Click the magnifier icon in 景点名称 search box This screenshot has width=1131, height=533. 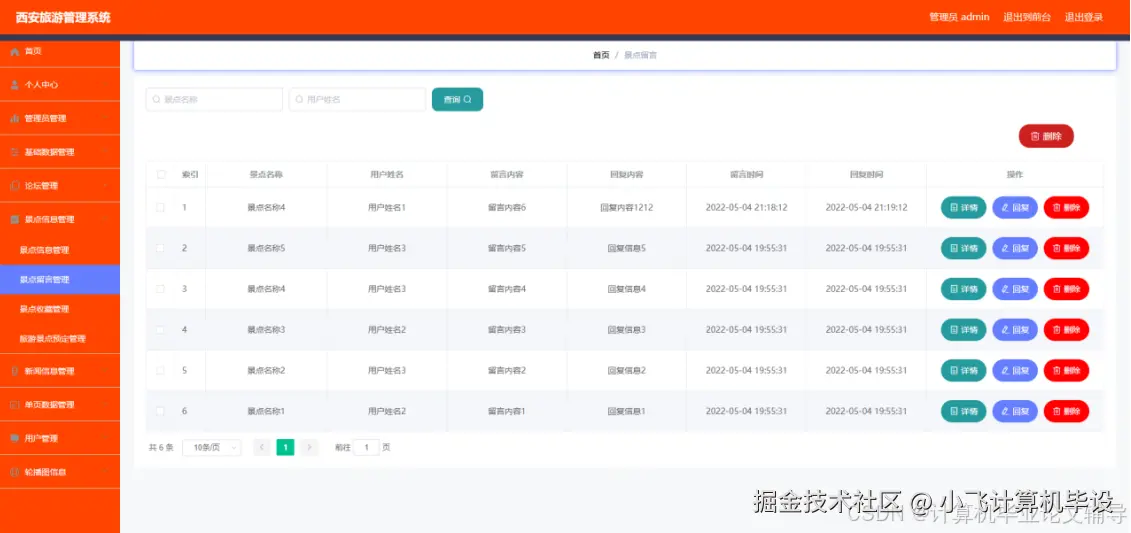point(157,100)
